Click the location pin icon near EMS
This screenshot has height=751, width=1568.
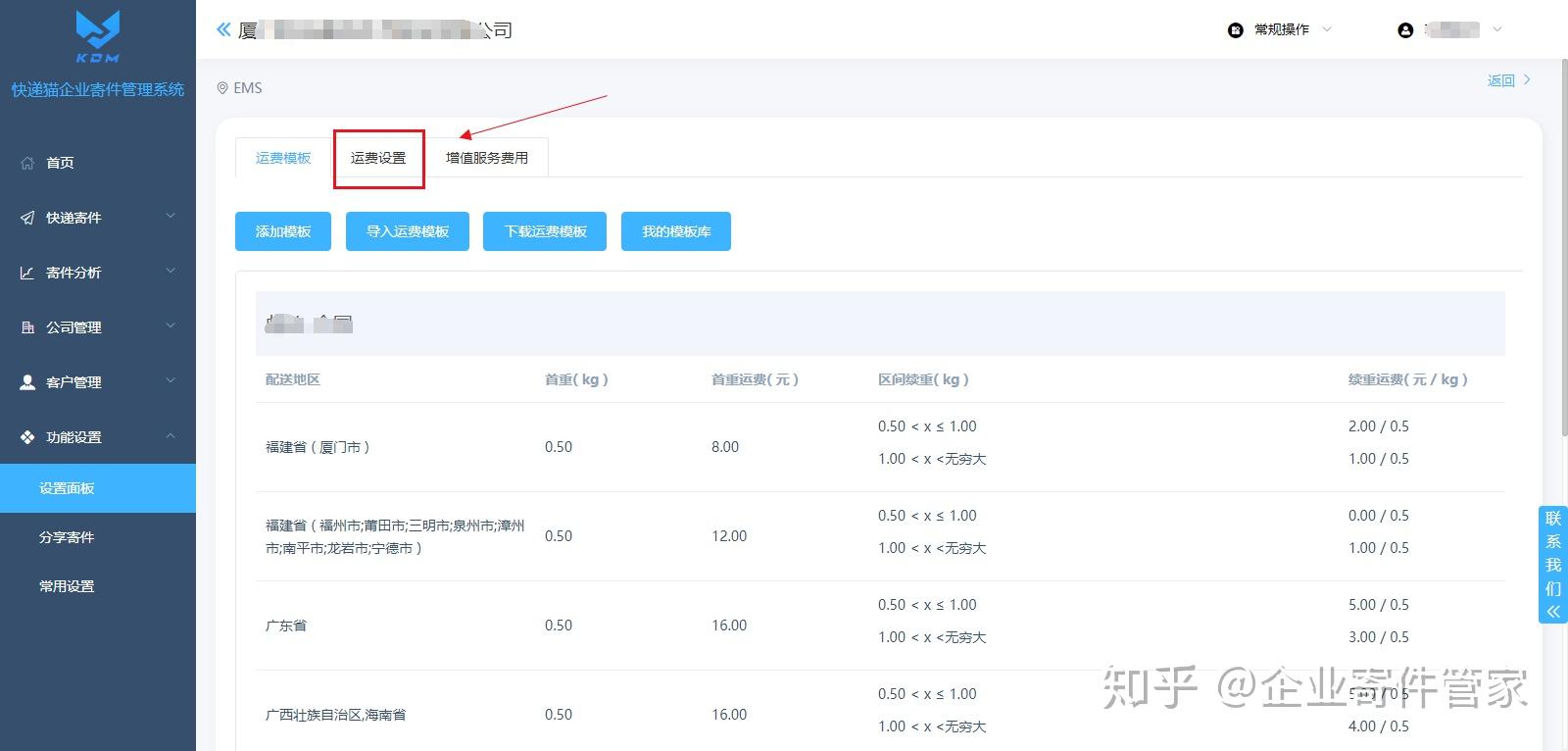pos(222,88)
